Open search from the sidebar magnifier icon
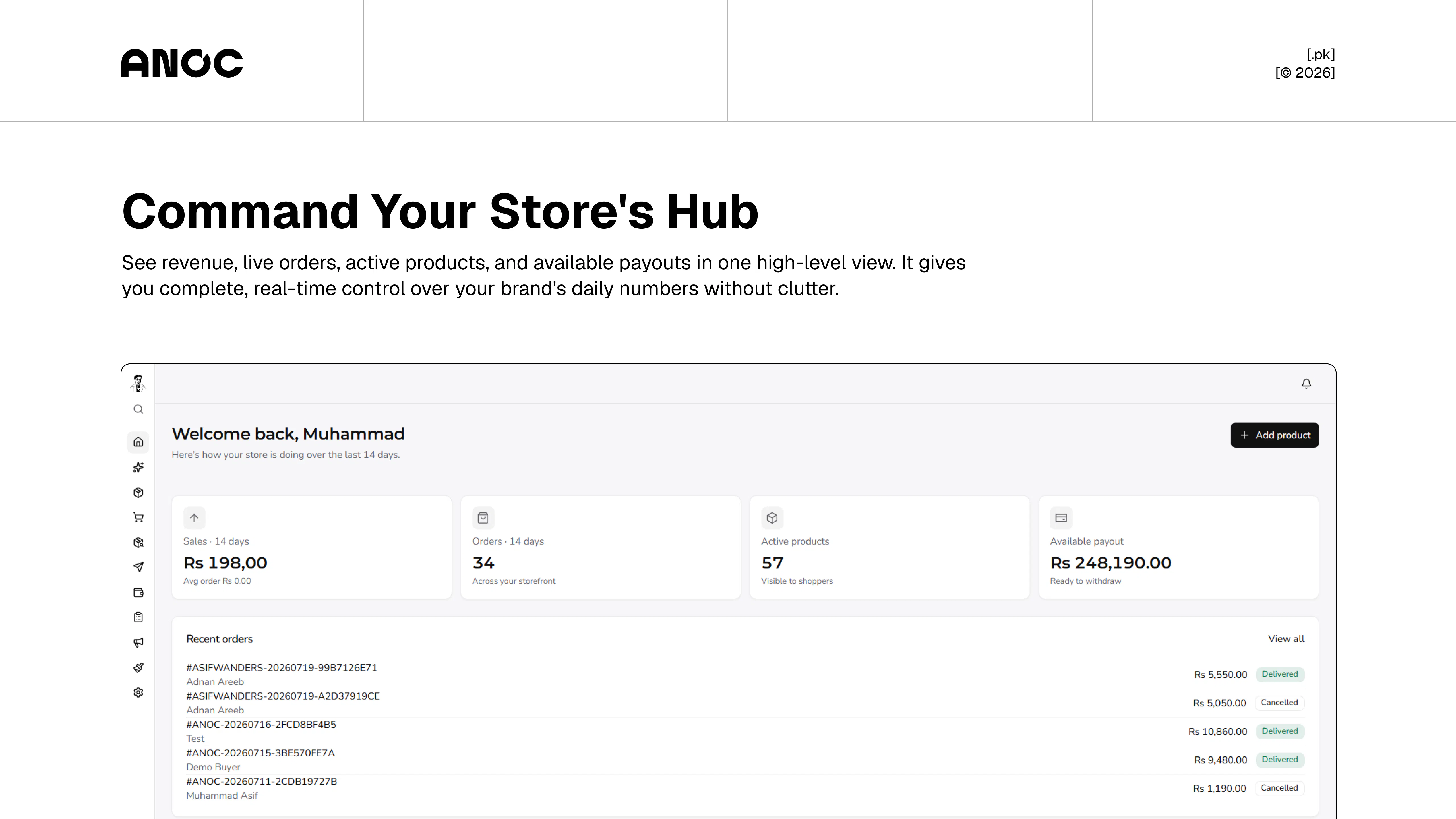 click(138, 409)
